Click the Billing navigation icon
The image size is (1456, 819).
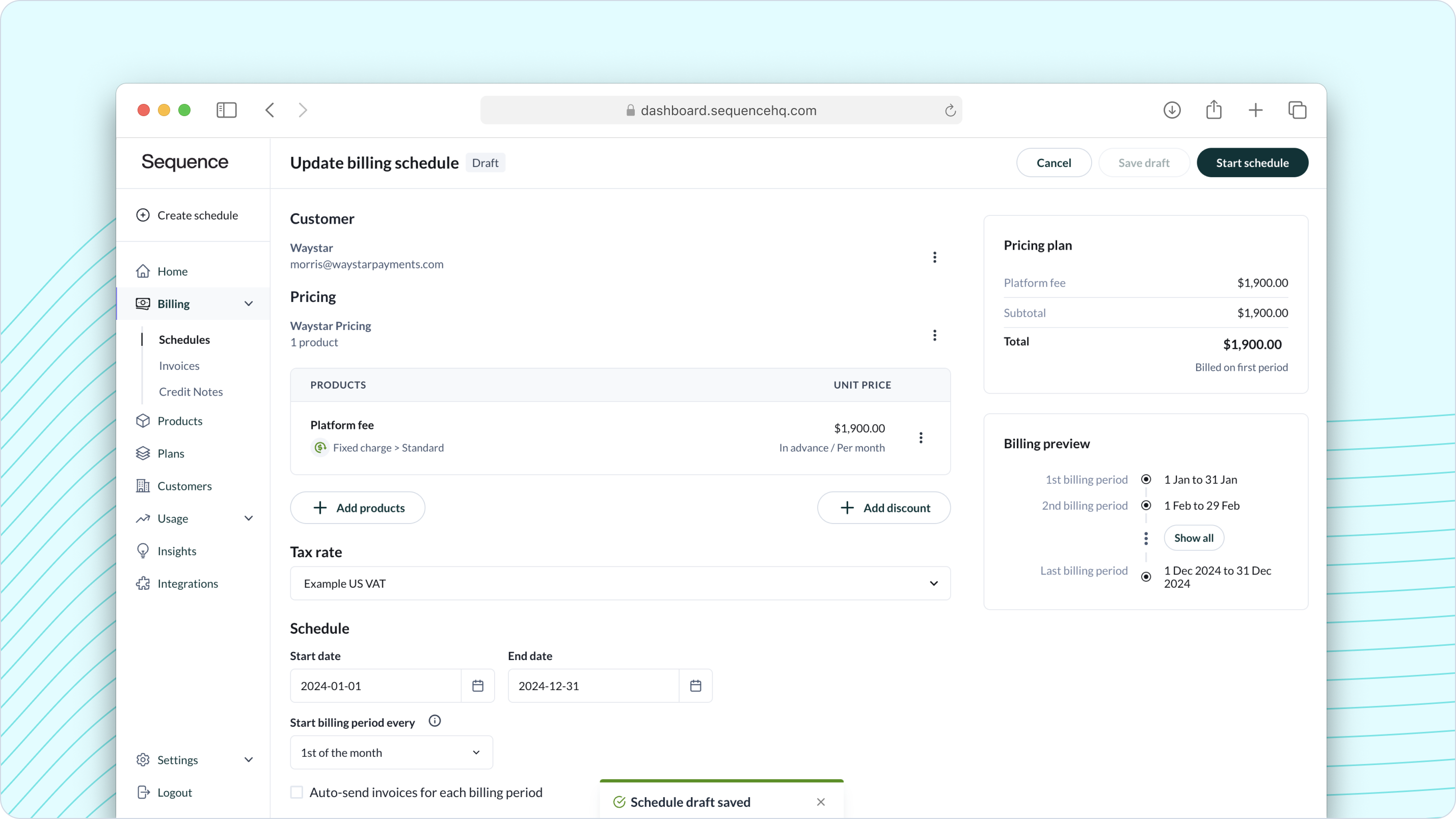[143, 303]
